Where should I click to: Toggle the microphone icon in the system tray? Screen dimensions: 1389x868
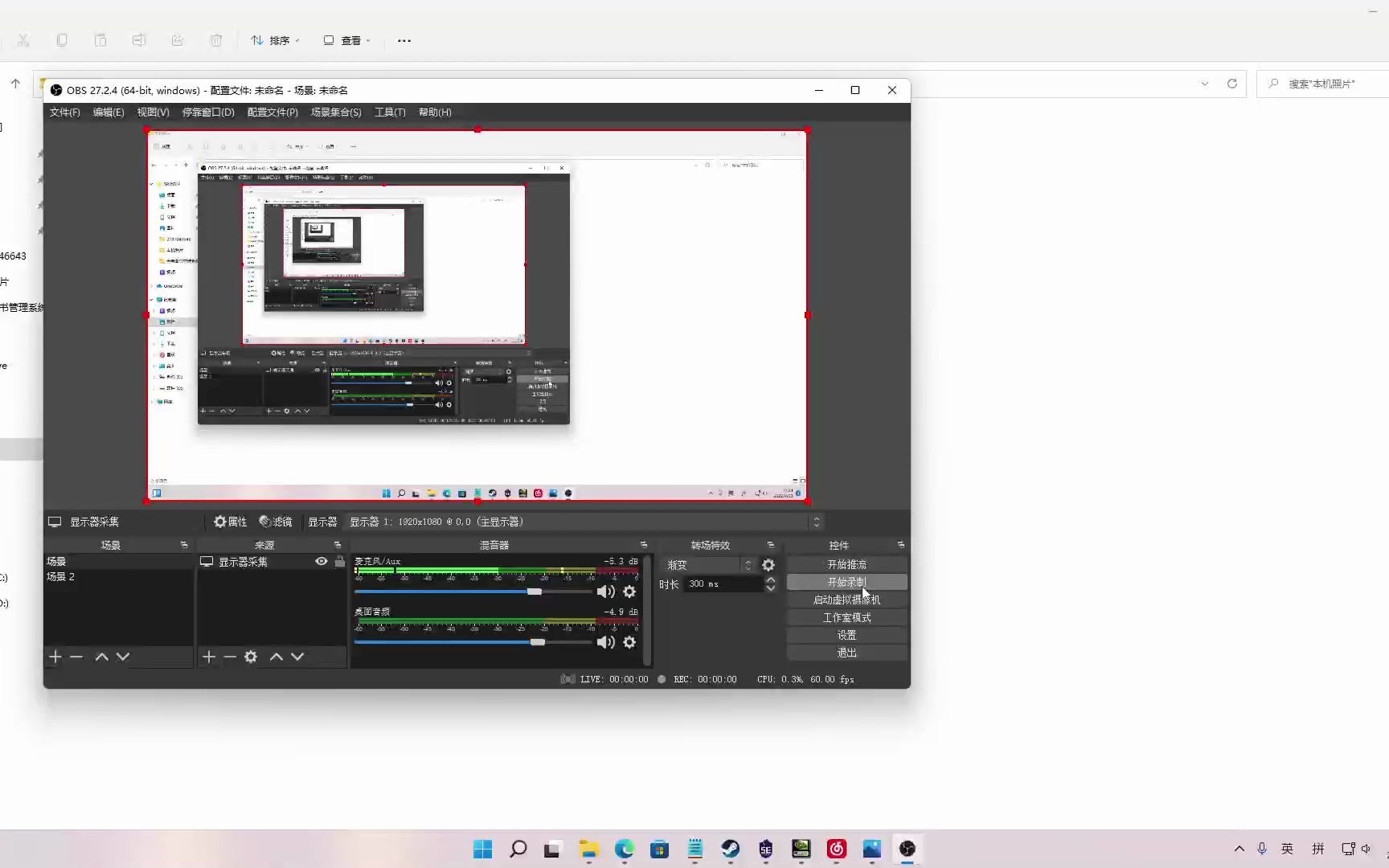(x=1262, y=849)
